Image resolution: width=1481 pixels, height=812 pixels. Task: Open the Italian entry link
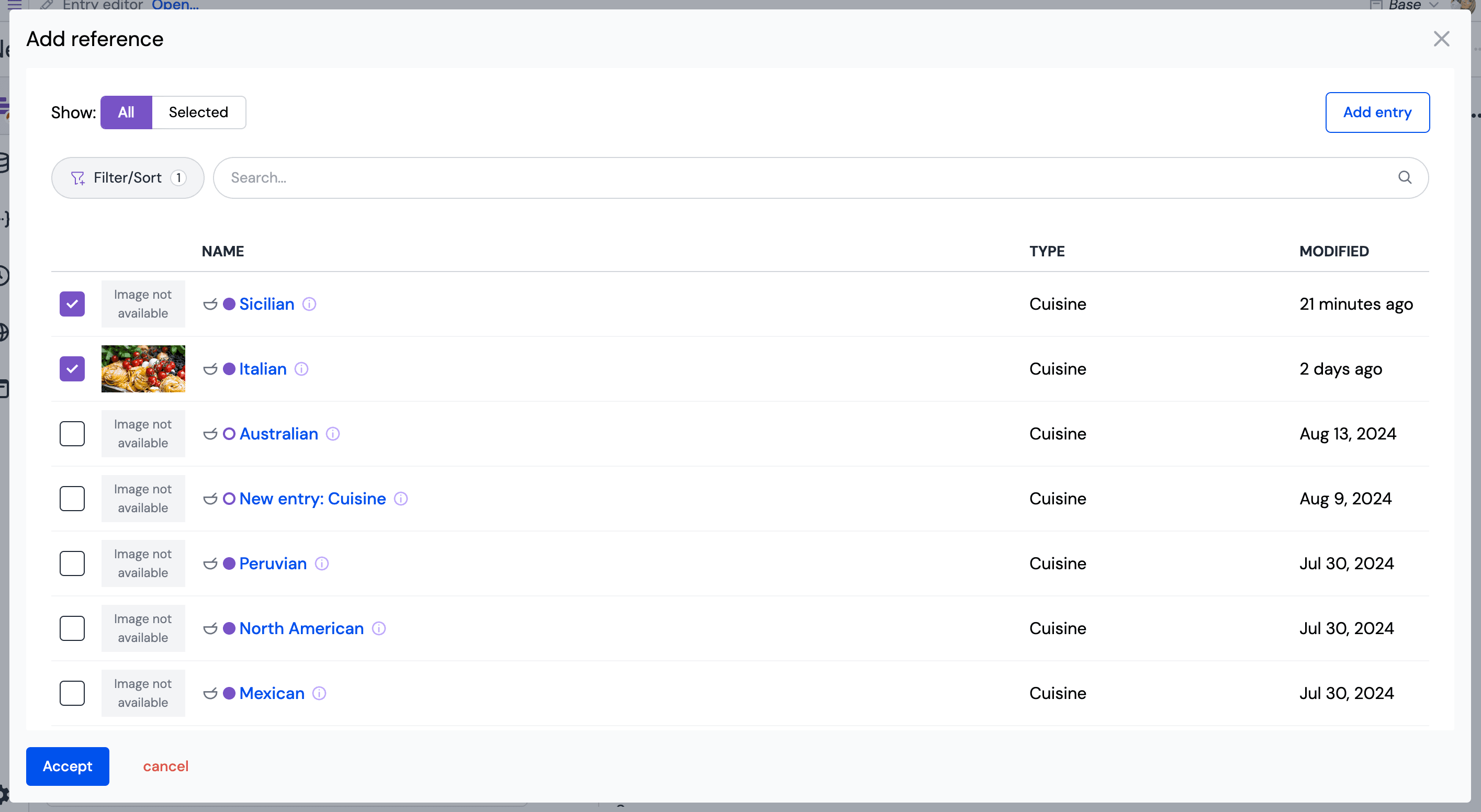tap(263, 369)
